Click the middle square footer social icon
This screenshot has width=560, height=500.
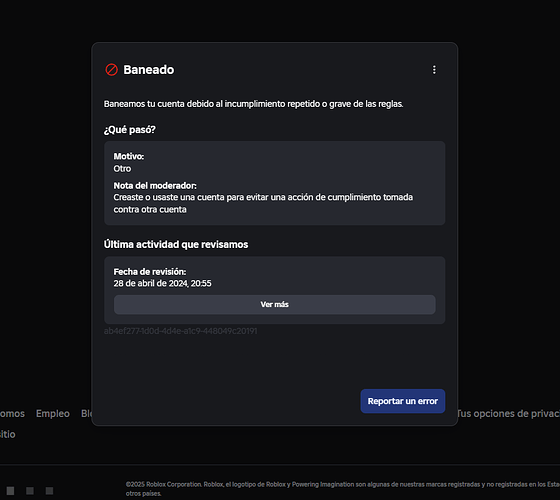coord(30,491)
